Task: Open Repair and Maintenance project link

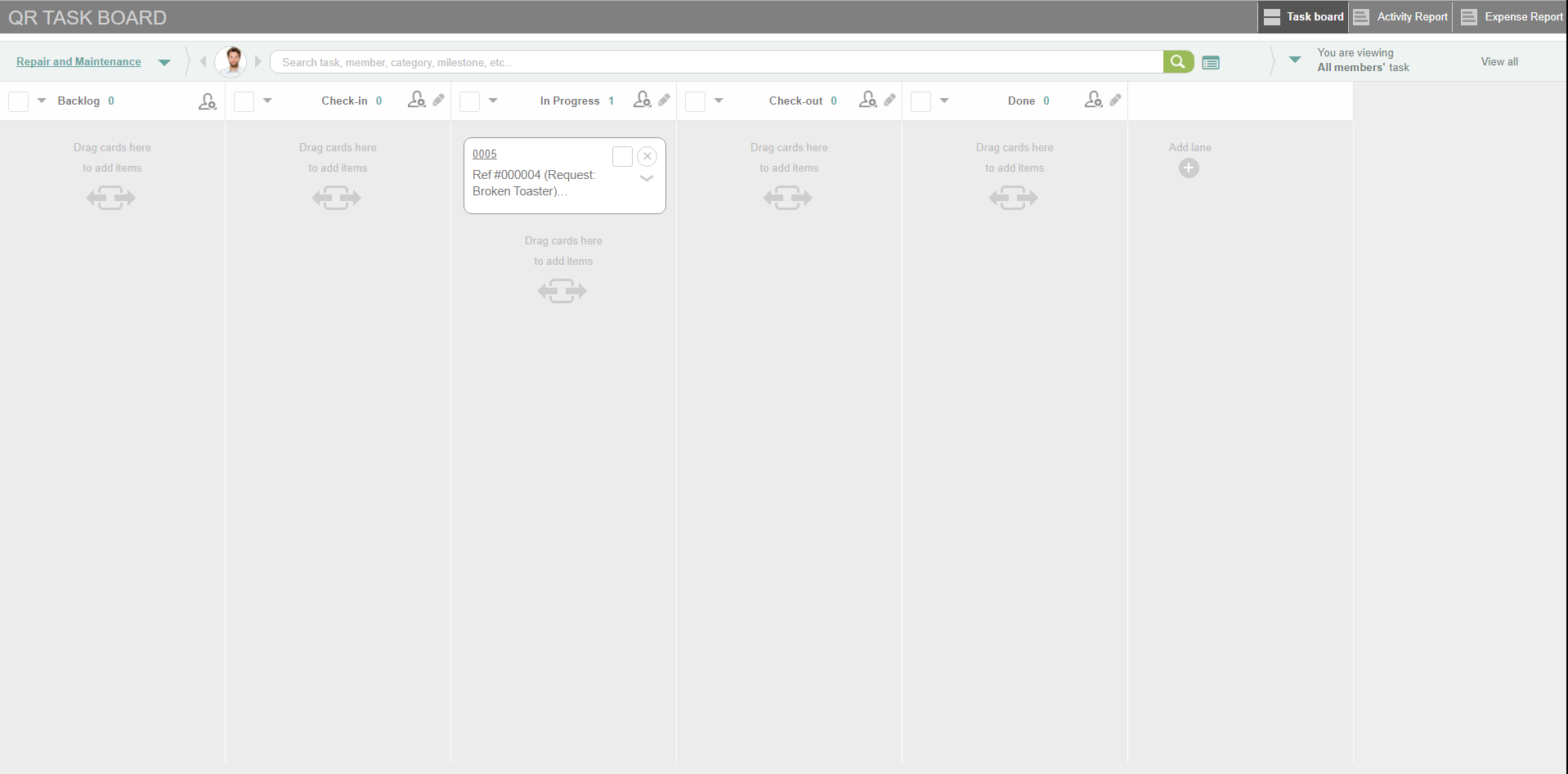Action: point(78,61)
